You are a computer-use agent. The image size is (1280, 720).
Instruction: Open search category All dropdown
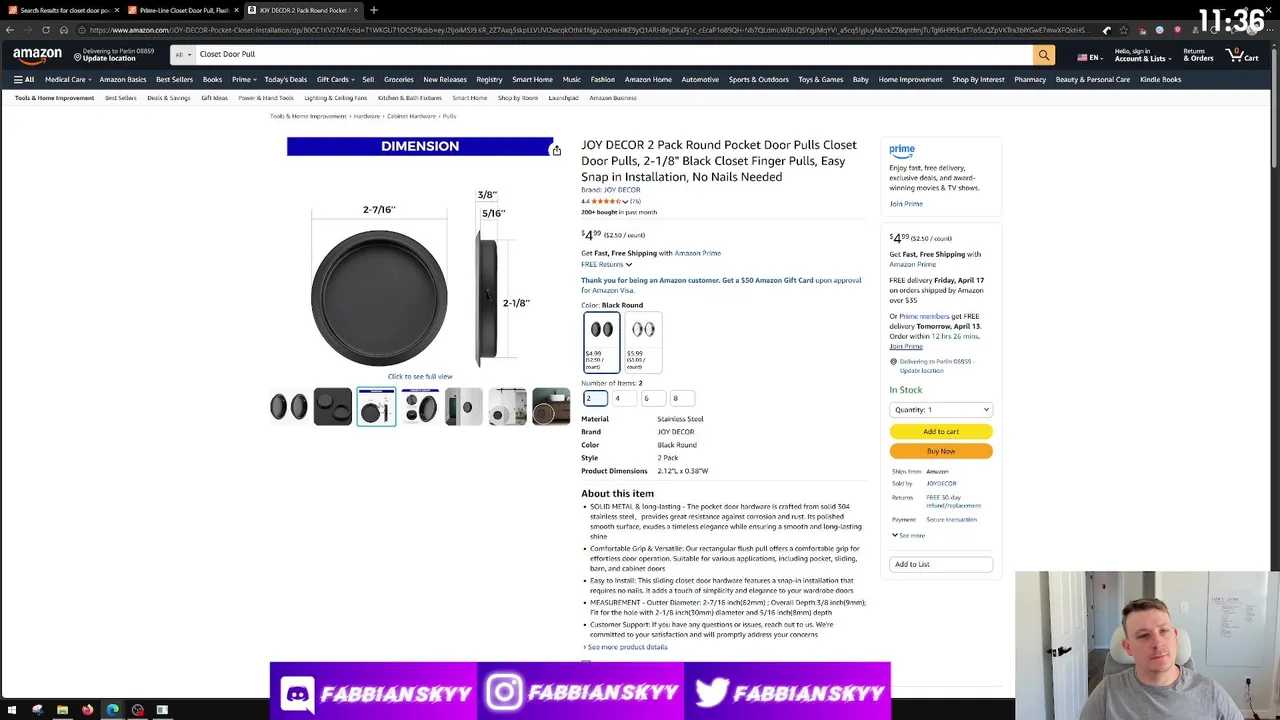(x=182, y=55)
